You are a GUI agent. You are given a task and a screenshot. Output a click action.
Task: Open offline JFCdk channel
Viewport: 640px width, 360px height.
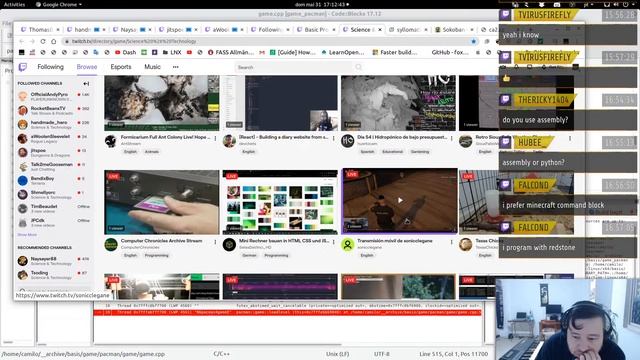[53, 222]
